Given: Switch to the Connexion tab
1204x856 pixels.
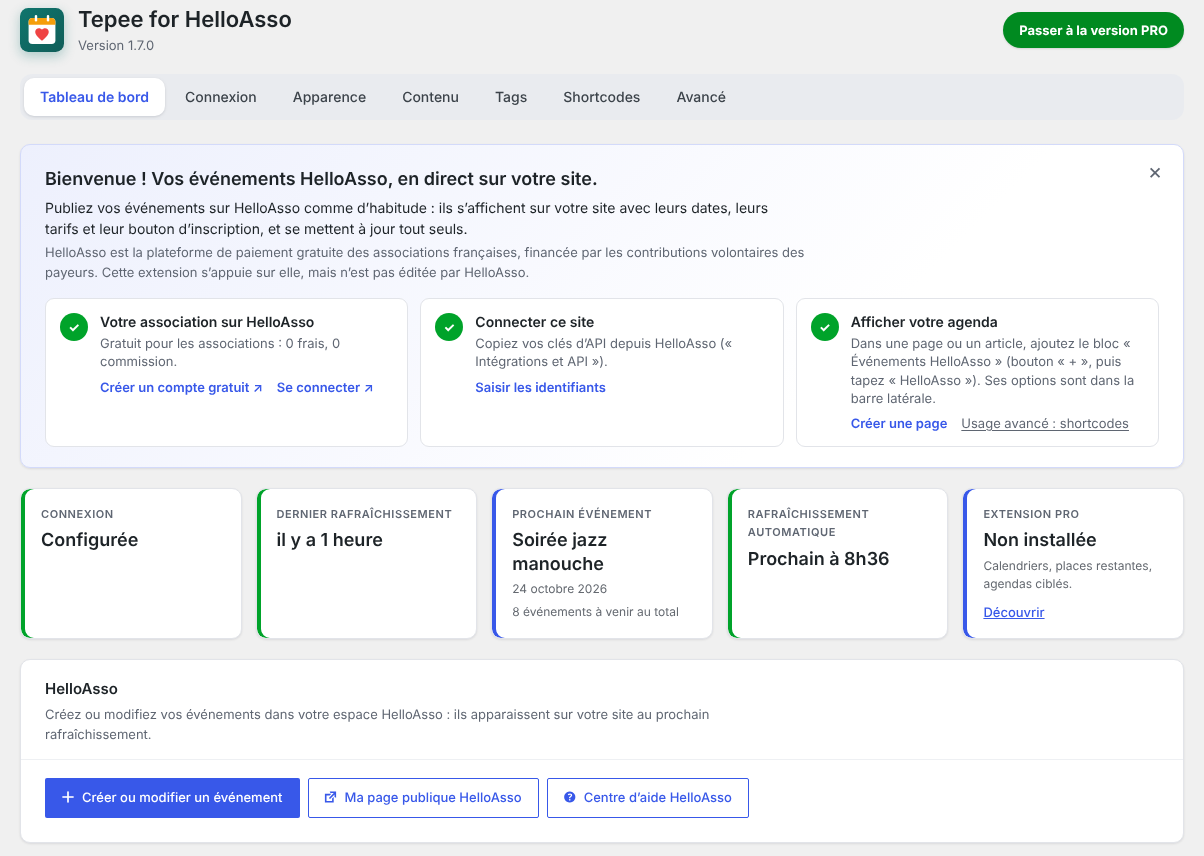Looking at the screenshot, I should click(221, 97).
